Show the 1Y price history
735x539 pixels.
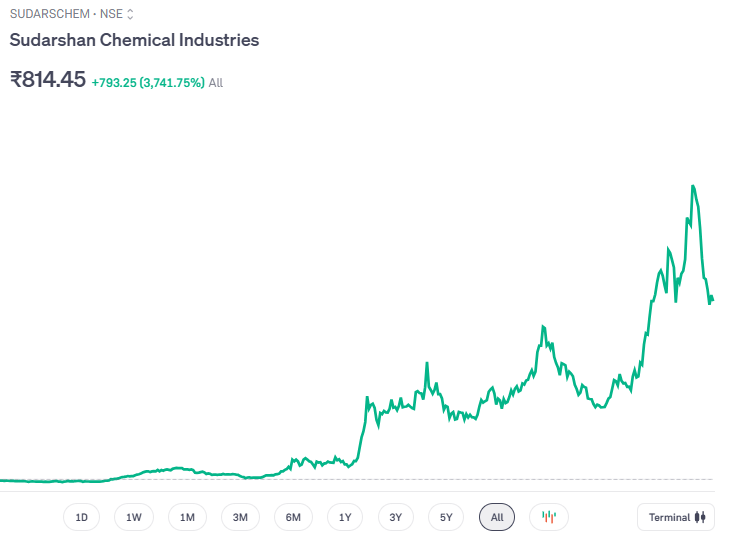click(x=345, y=517)
